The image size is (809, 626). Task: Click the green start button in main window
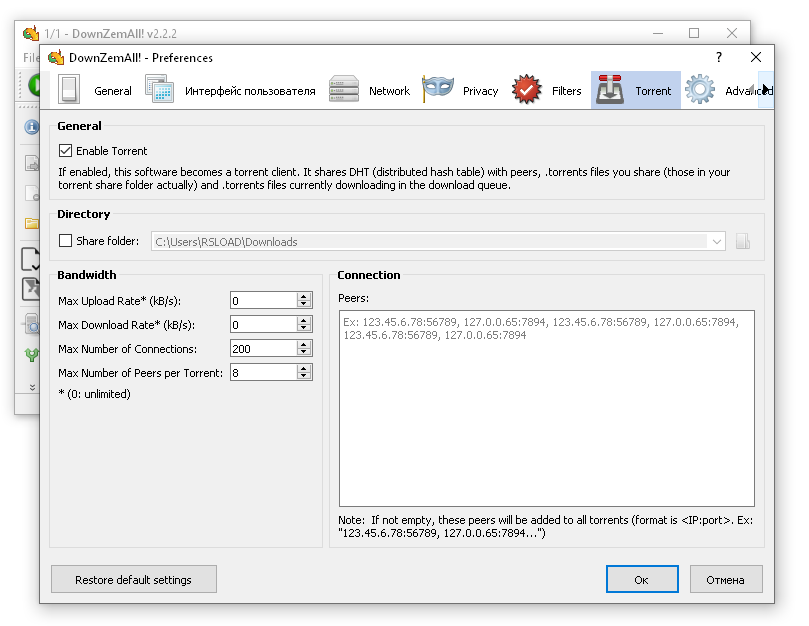[34, 85]
